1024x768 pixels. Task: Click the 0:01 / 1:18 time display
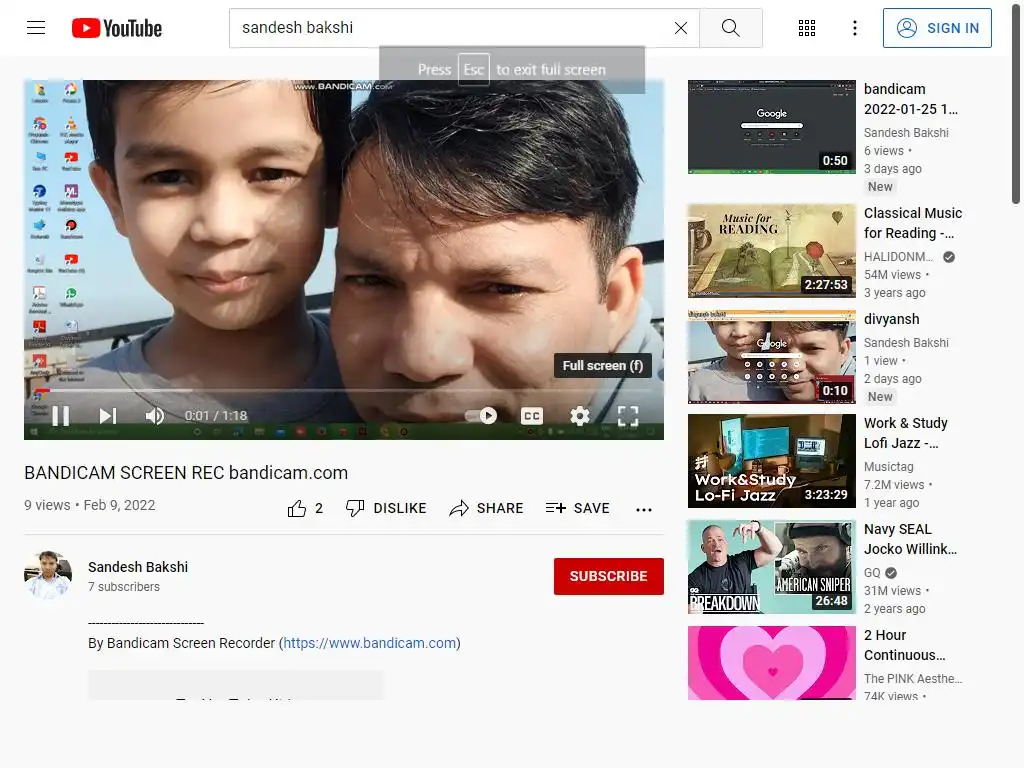pos(216,416)
